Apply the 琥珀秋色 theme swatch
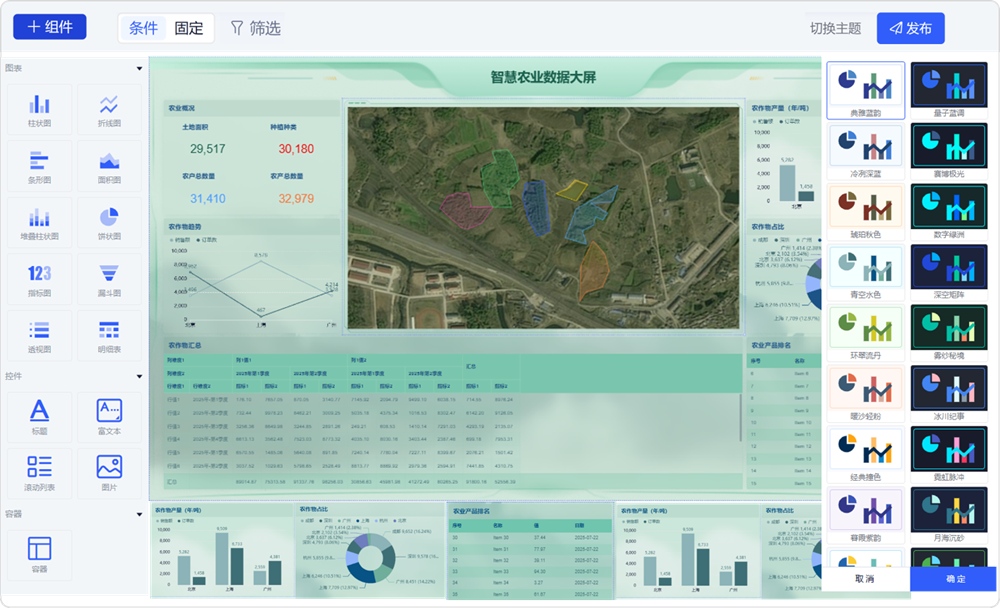 865,212
